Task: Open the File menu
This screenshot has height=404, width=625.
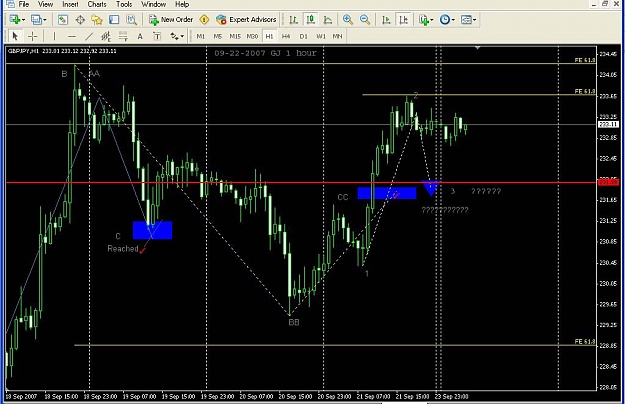Action: (x=24, y=4)
